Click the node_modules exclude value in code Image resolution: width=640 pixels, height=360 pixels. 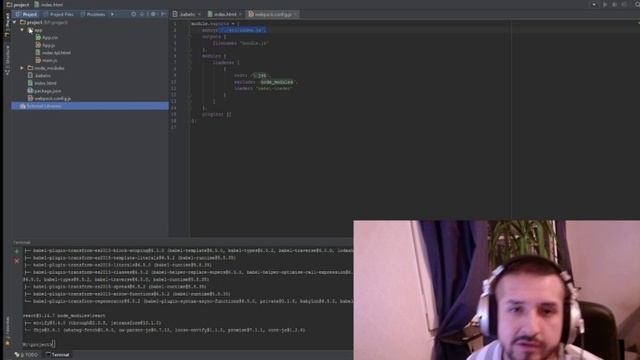pos(276,82)
